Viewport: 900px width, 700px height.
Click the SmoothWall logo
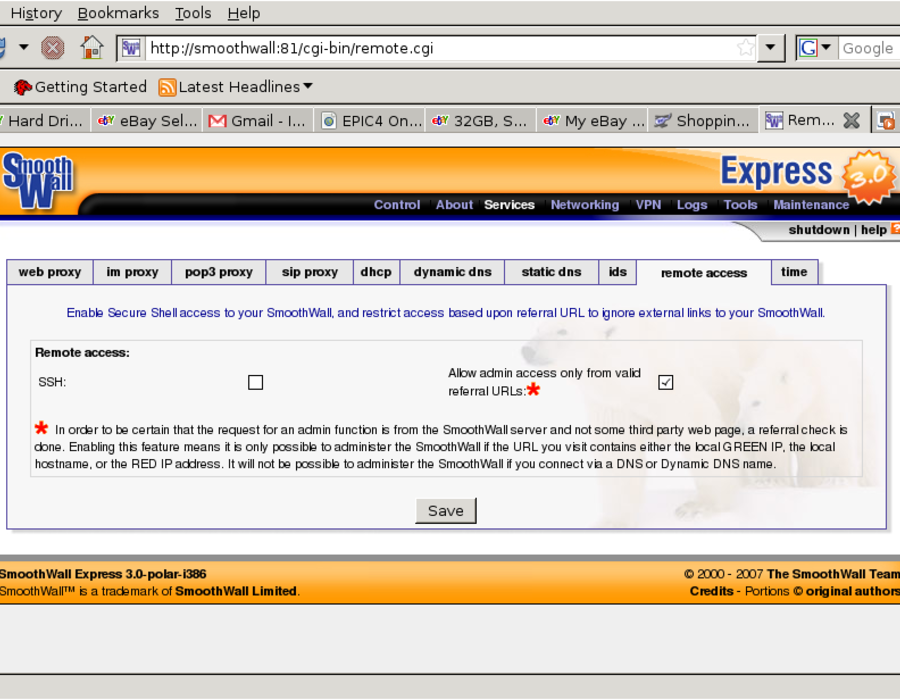38,181
